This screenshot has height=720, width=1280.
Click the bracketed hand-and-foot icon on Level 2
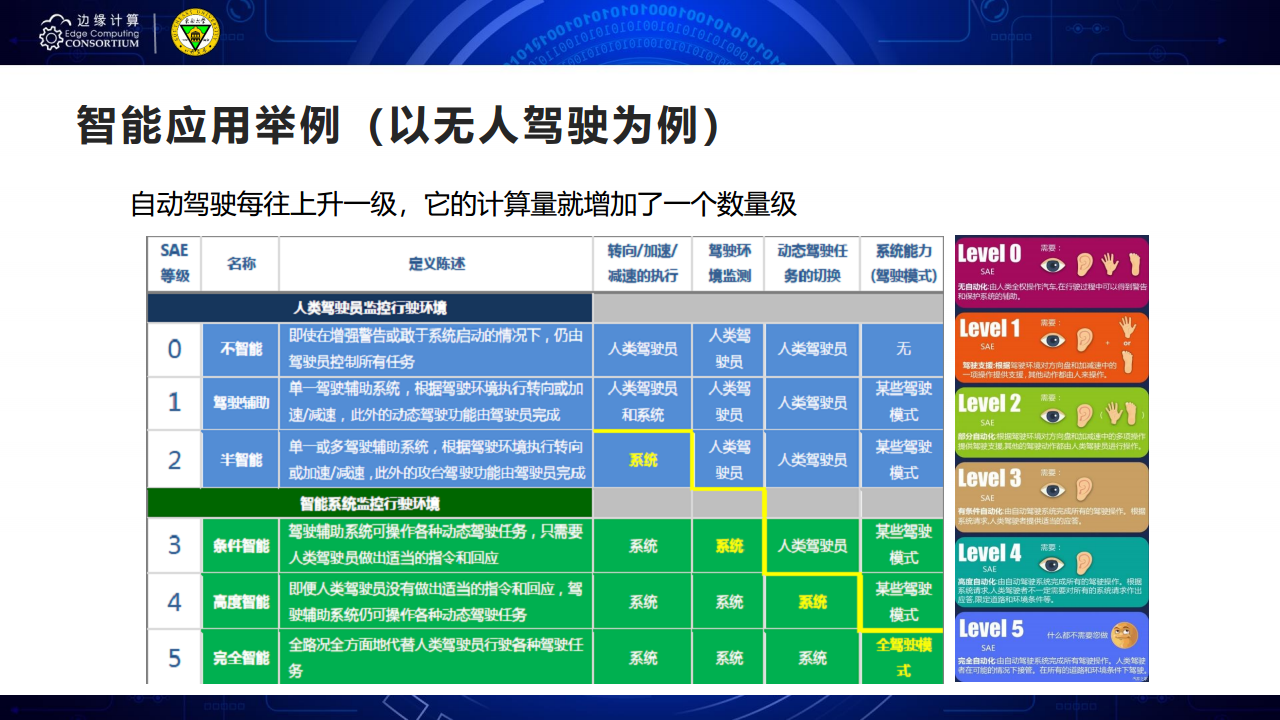tap(1122, 414)
